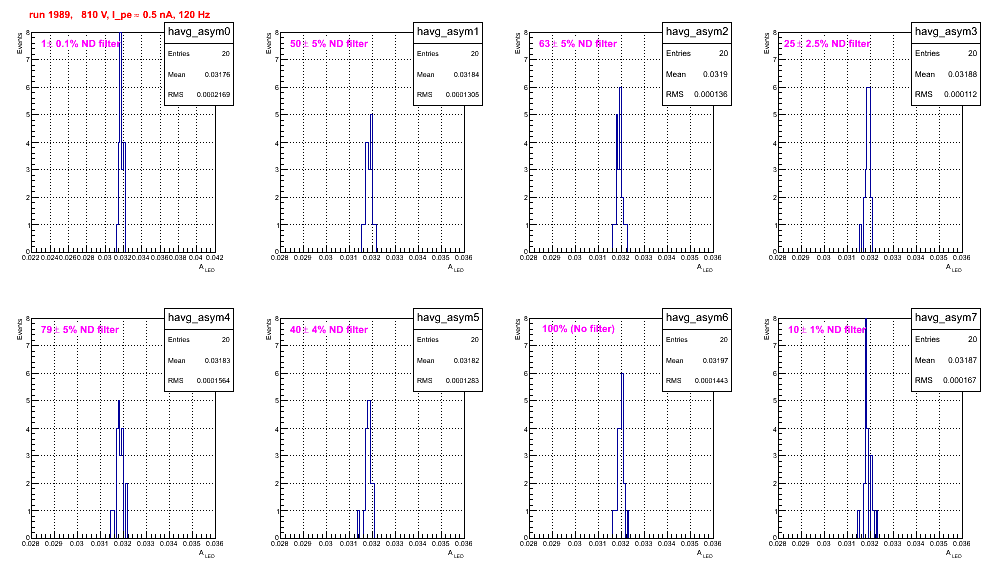Select the havg_asym1 stats box title
This screenshot has height=572, width=996.
pos(448,31)
